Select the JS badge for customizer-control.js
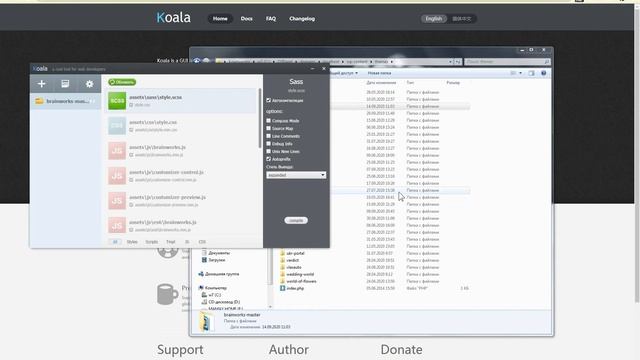Image resolution: width=640 pixels, height=360 pixels. [117, 176]
